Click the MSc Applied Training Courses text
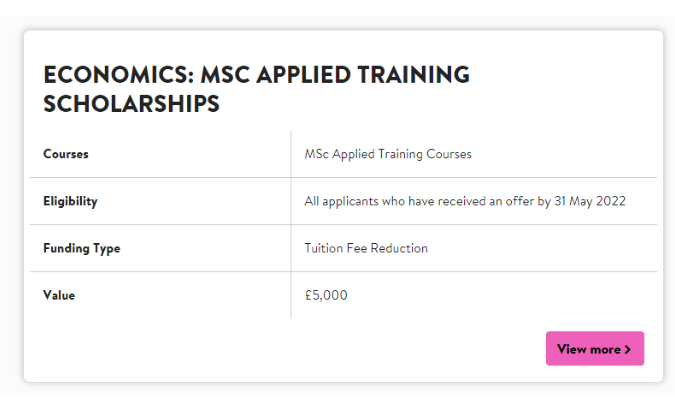Image resolution: width=675 pixels, height=402 pixels. pyautogui.click(x=387, y=154)
